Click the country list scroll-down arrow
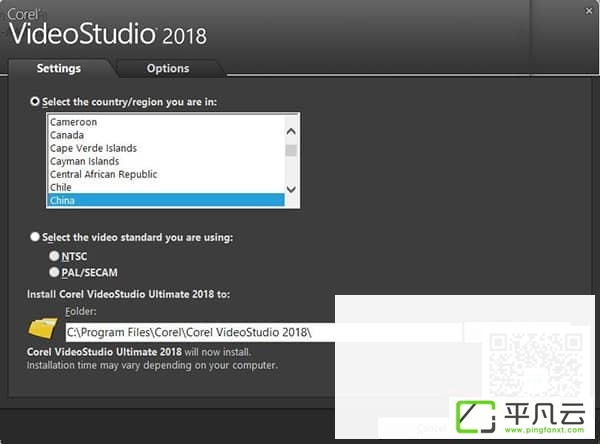This screenshot has height=444, width=600. (x=291, y=189)
